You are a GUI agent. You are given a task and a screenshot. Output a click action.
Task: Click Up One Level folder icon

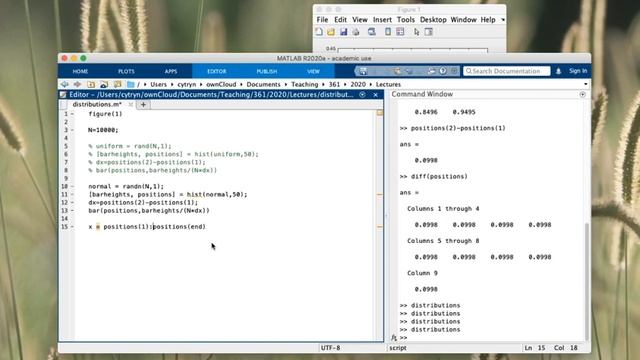(x=91, y=84)
